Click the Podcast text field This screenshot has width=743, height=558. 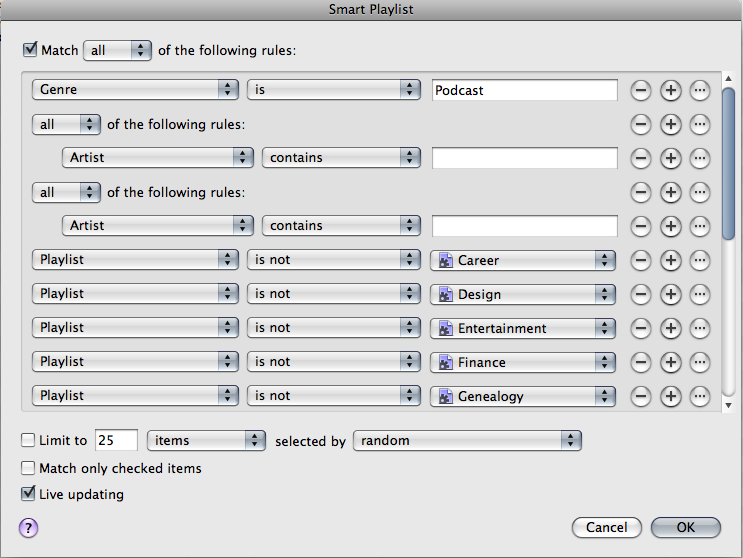pyautogui.click(x=525, y=90)
